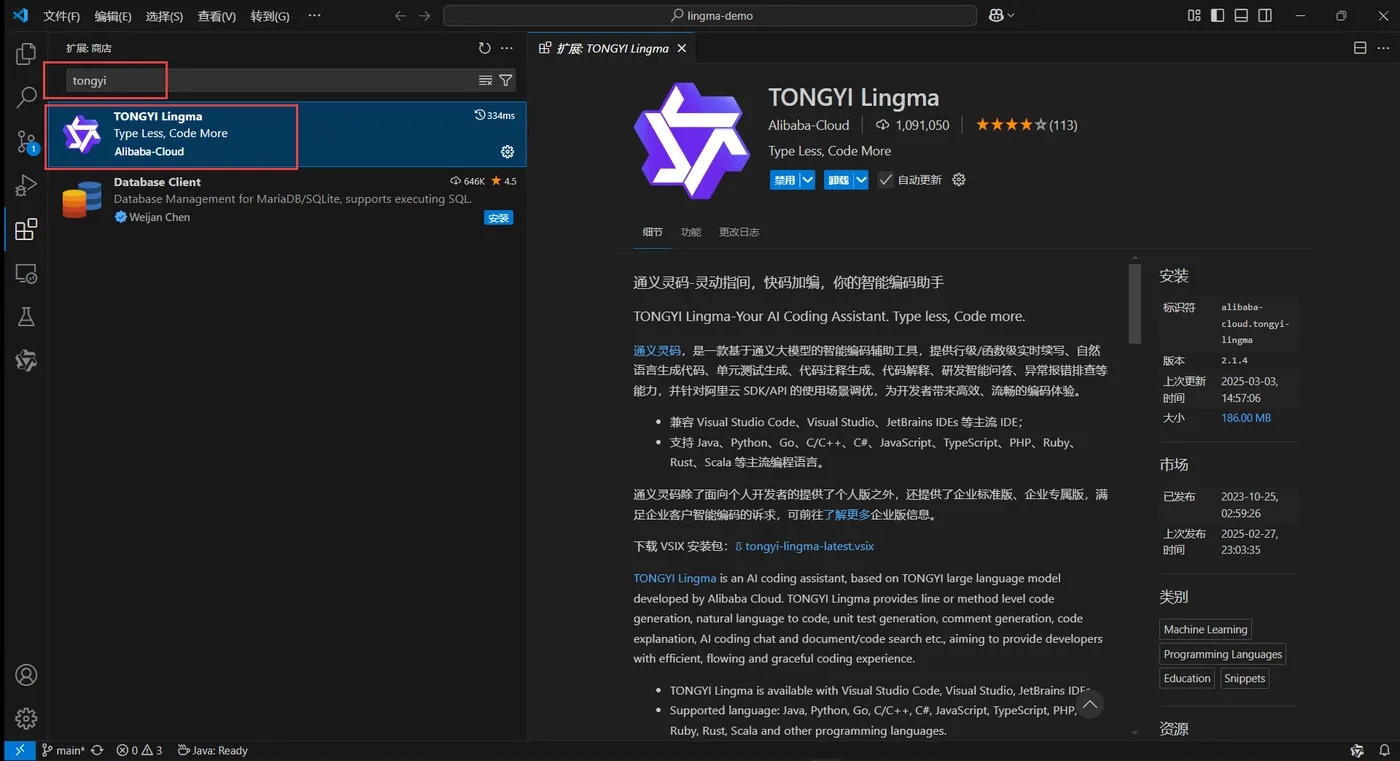Open the 选择(S) menu
Image resolution: width=1400 pixels, height=761 pixels.
coord(164,16)
